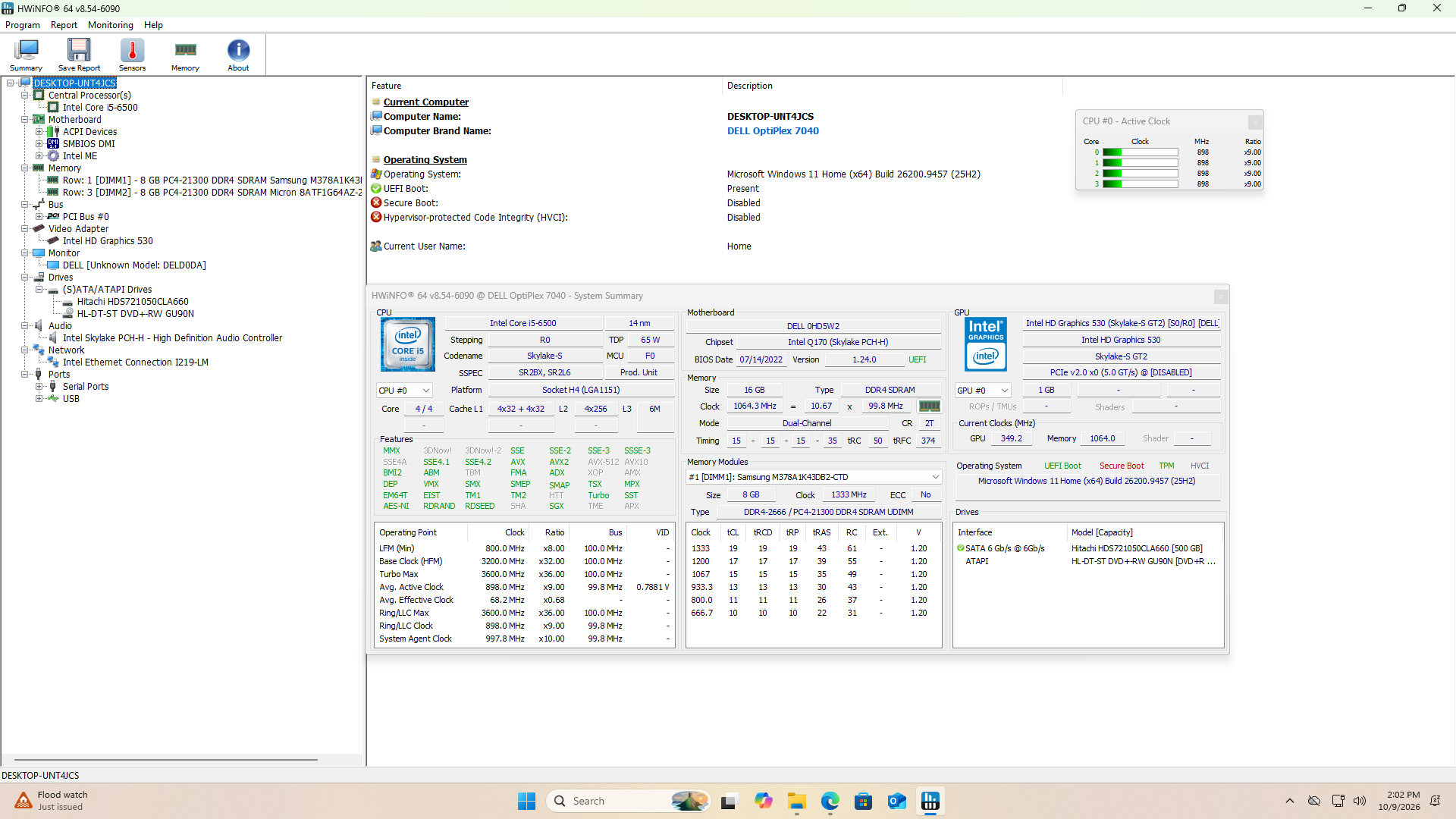Open the Memory toolbar icon
The width and height of the screenshot is (1456, 819).
pos(185,55)
